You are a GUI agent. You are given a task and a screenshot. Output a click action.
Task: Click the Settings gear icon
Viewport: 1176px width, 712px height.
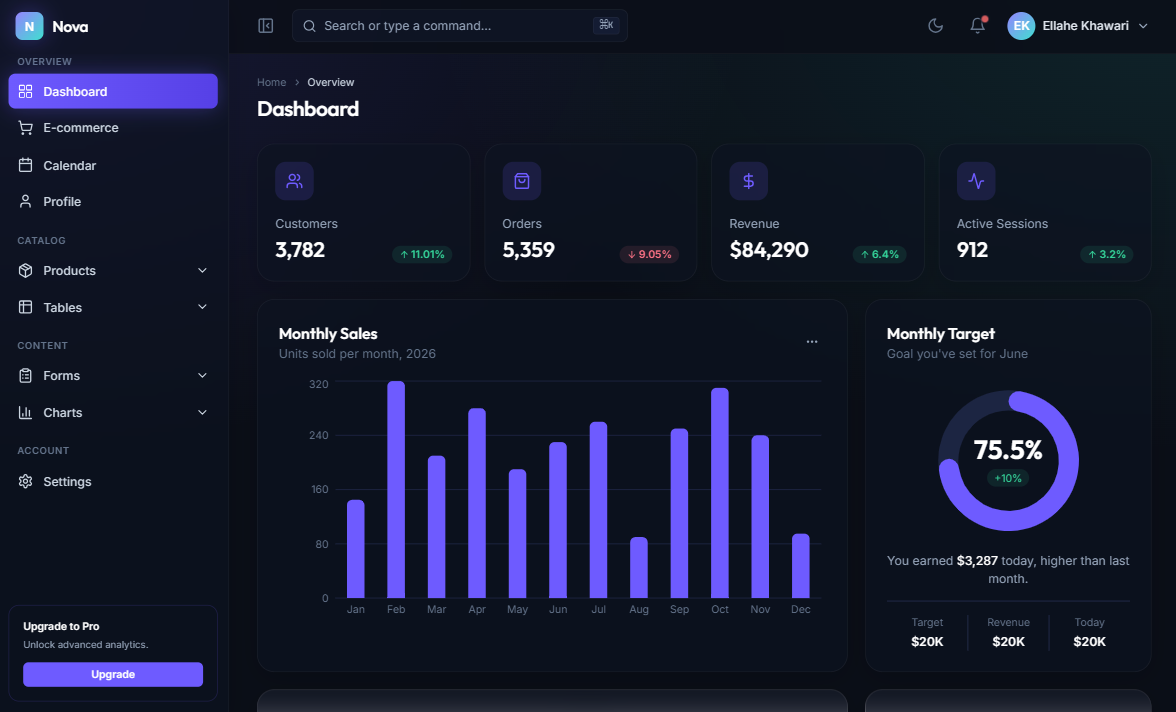pyautogui.click(x=26, y=482)
